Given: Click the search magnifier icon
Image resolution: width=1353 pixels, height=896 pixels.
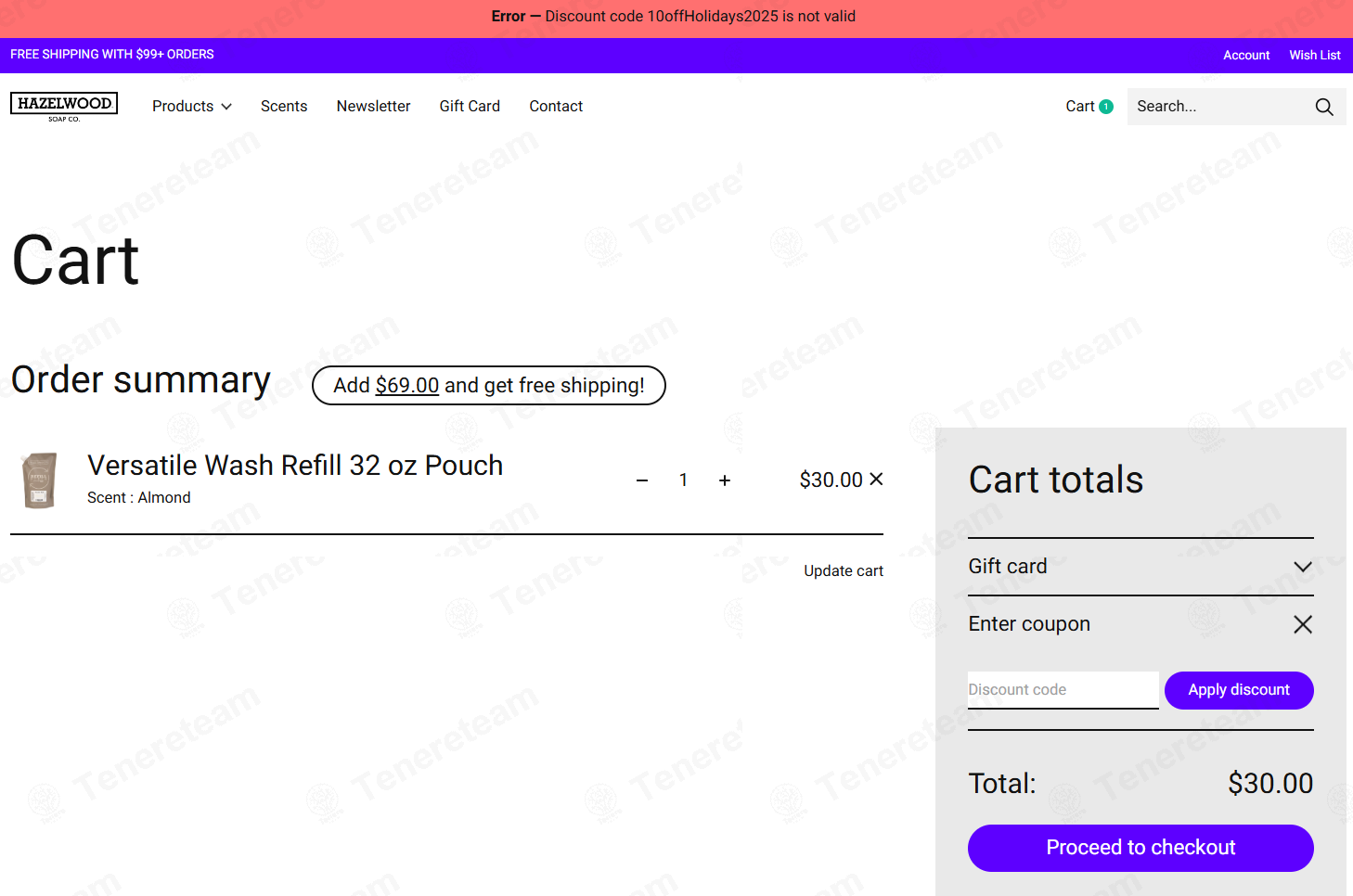Looking at the screenshot, I should coord(1324,107).
